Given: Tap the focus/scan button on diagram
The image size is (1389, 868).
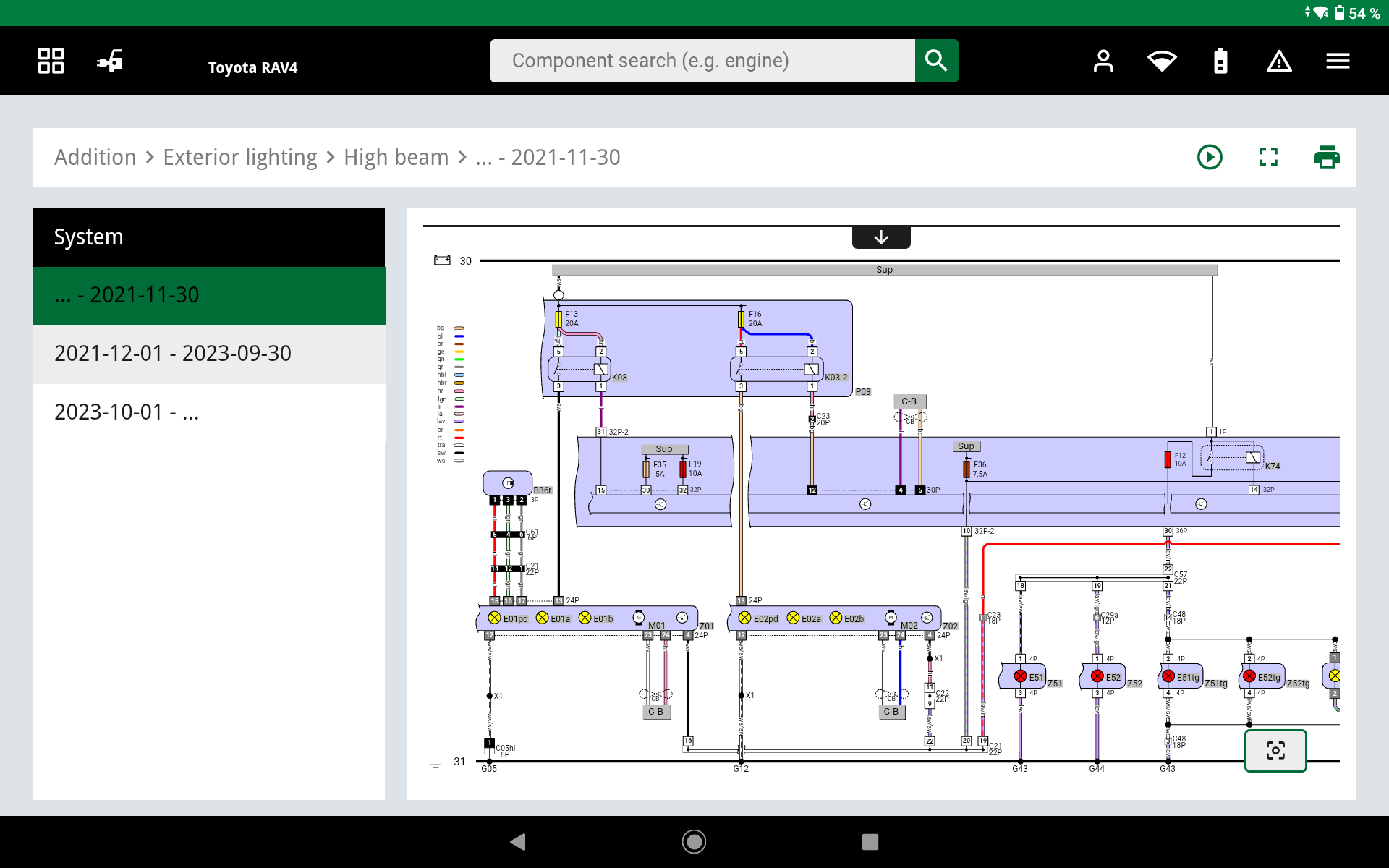Looking at the screenshot, I should pyautogui.click(x=1275, y=751).
